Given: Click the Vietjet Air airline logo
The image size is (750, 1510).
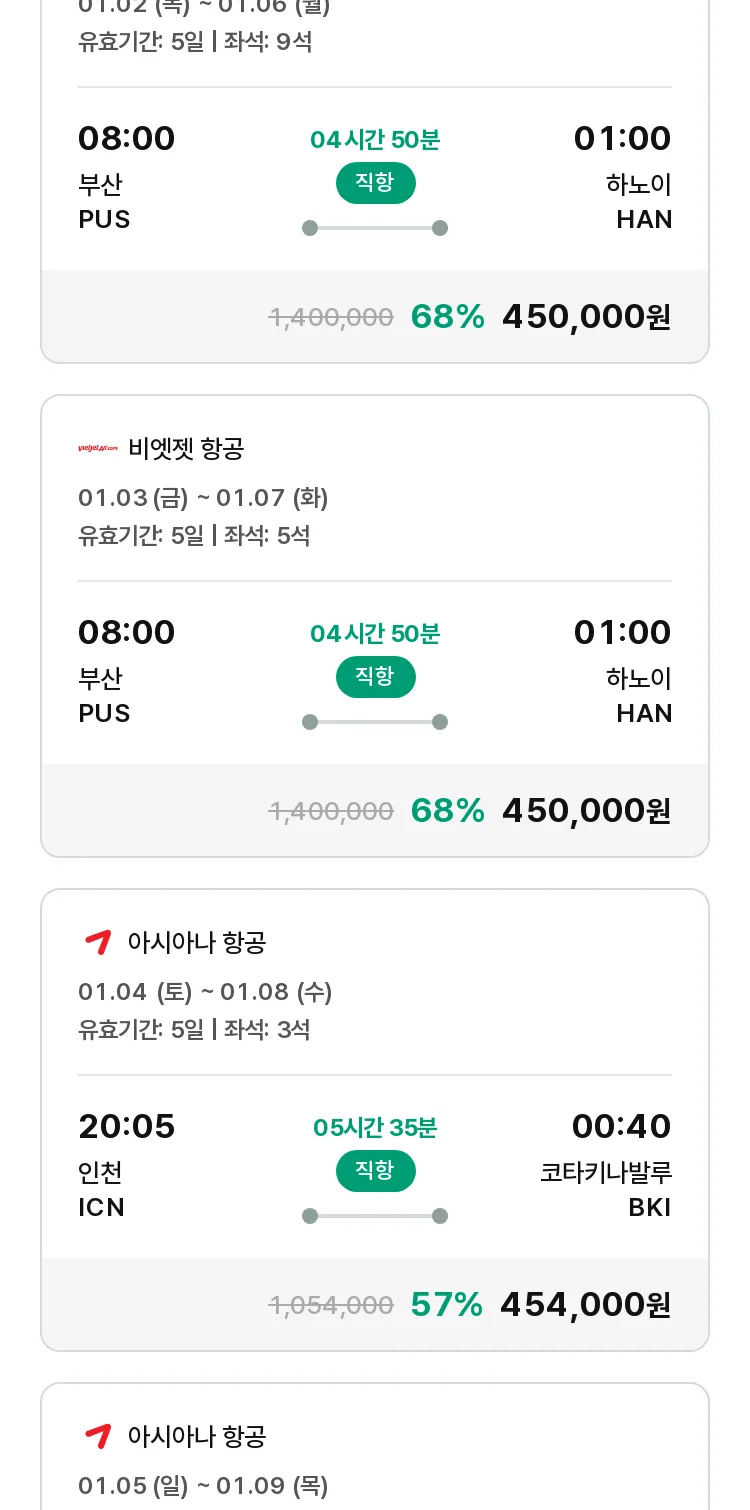Looking at the screenshot, I should pyautogui.click(x=98, y=449).
